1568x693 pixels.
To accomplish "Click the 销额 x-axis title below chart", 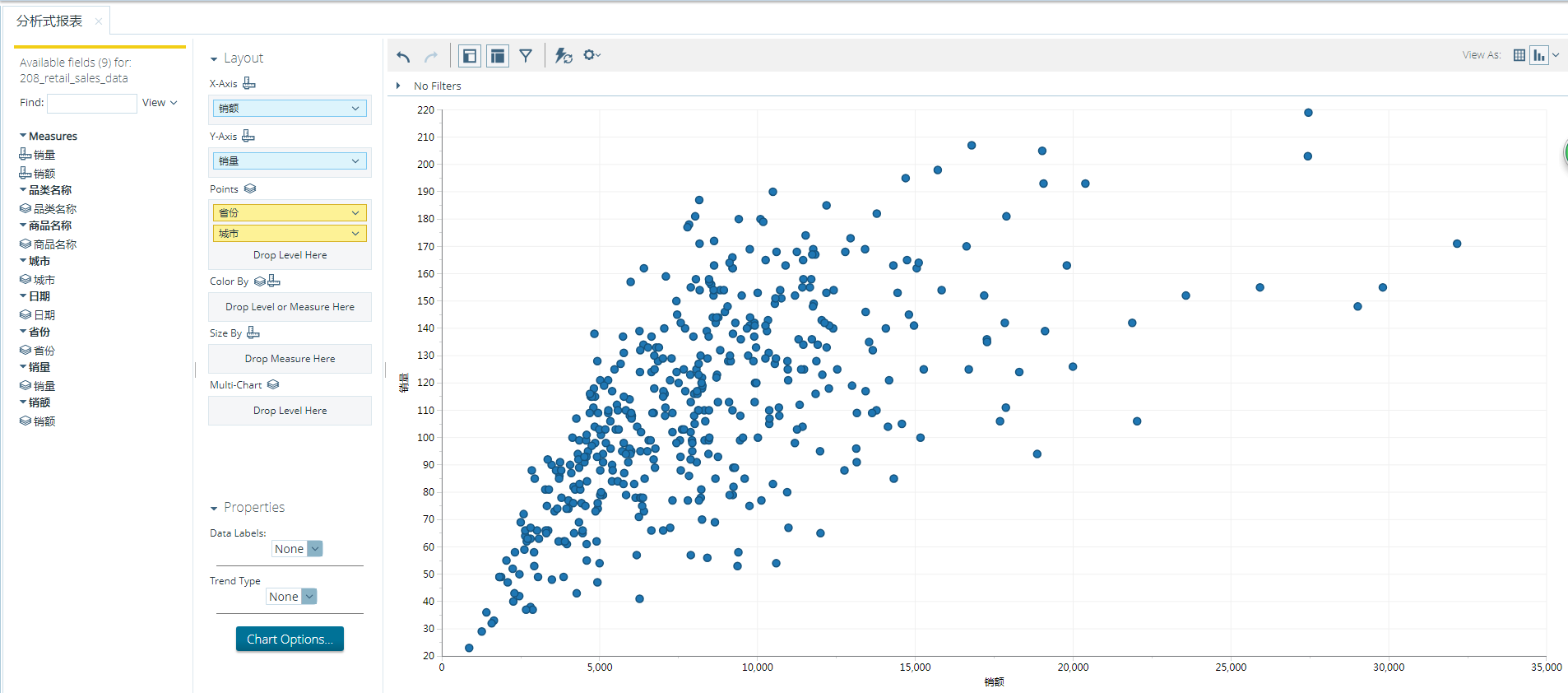I will pyautogui.click(x=994, y=682).
